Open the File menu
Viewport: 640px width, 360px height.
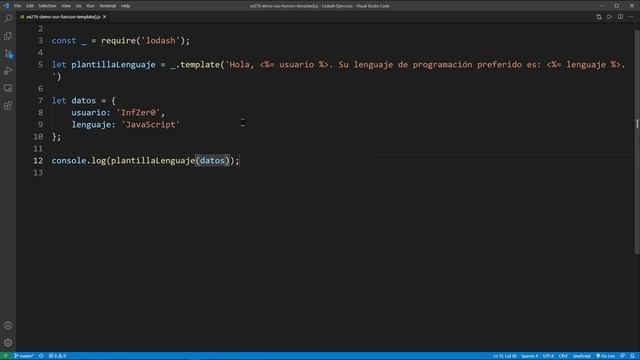click(x=17, y=6)
